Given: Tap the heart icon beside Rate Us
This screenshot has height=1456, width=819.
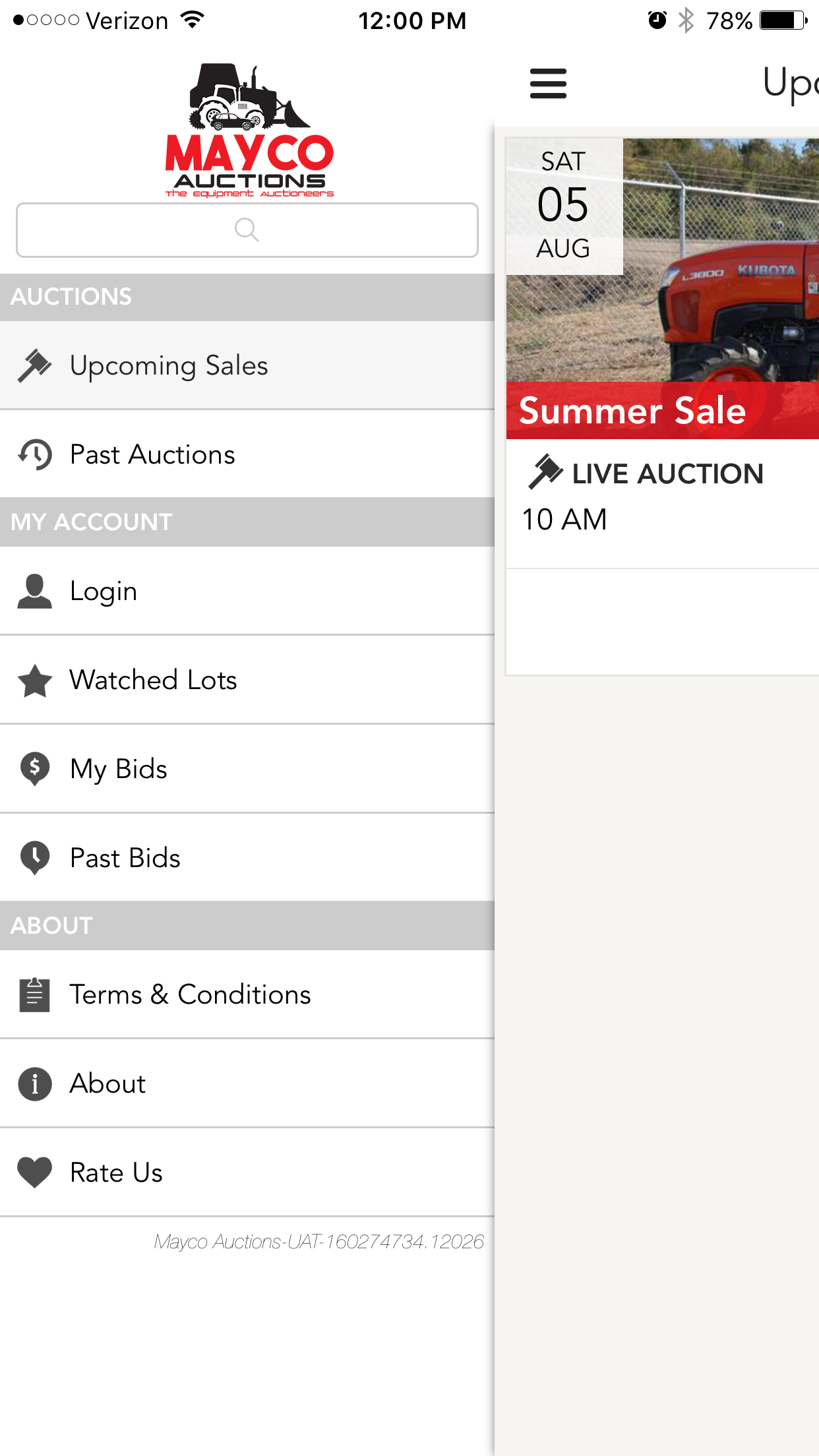Looking at the screenshot, I should coord(34,1172).
